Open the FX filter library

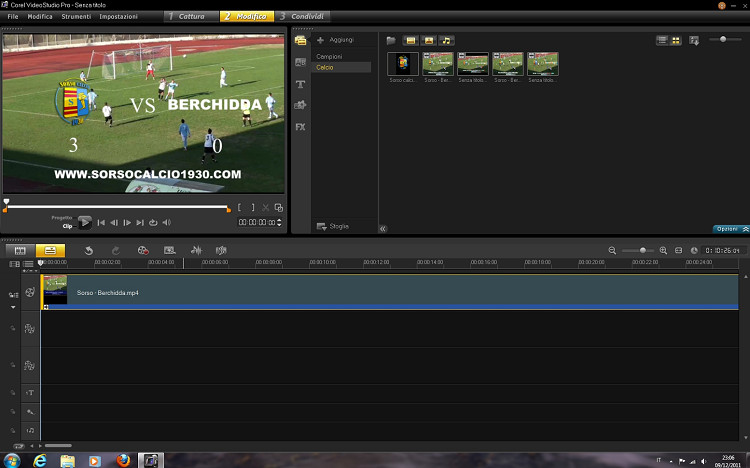300,127
